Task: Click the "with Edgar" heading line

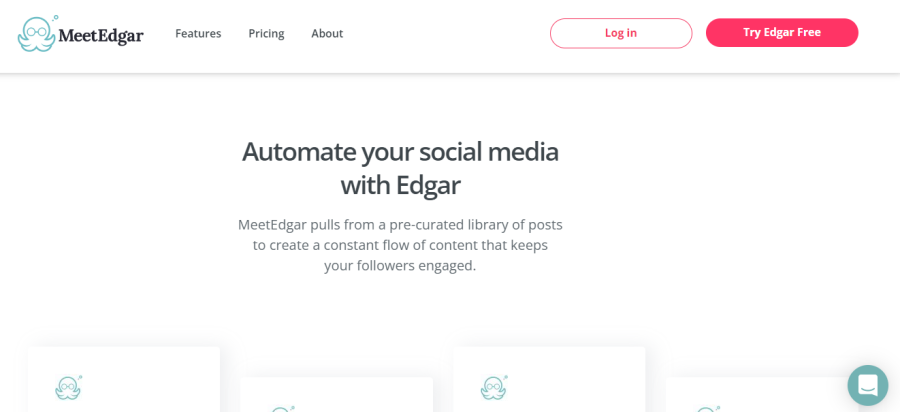Action: point(400,185)
